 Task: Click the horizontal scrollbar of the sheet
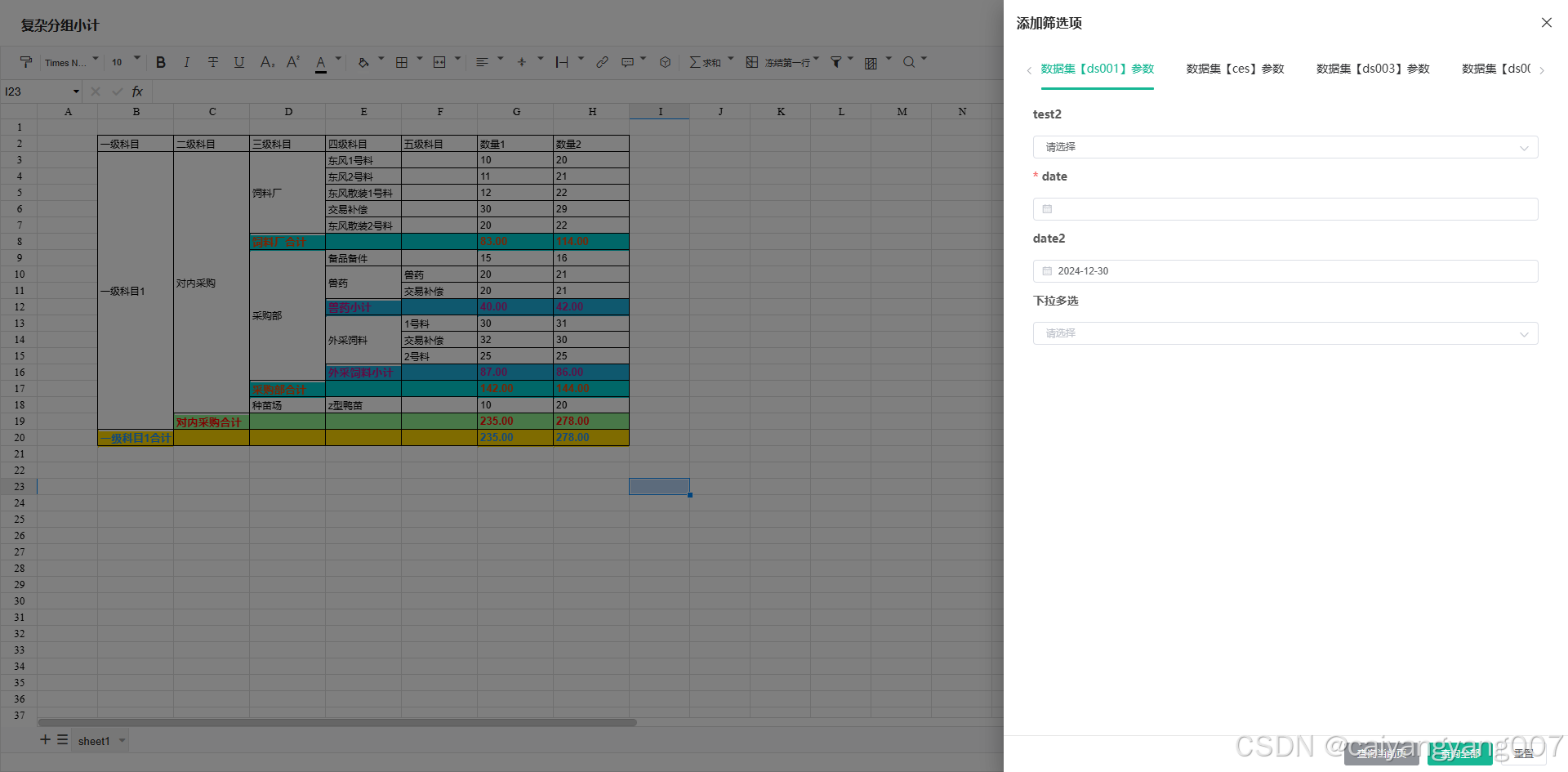[x=337, y=722]
